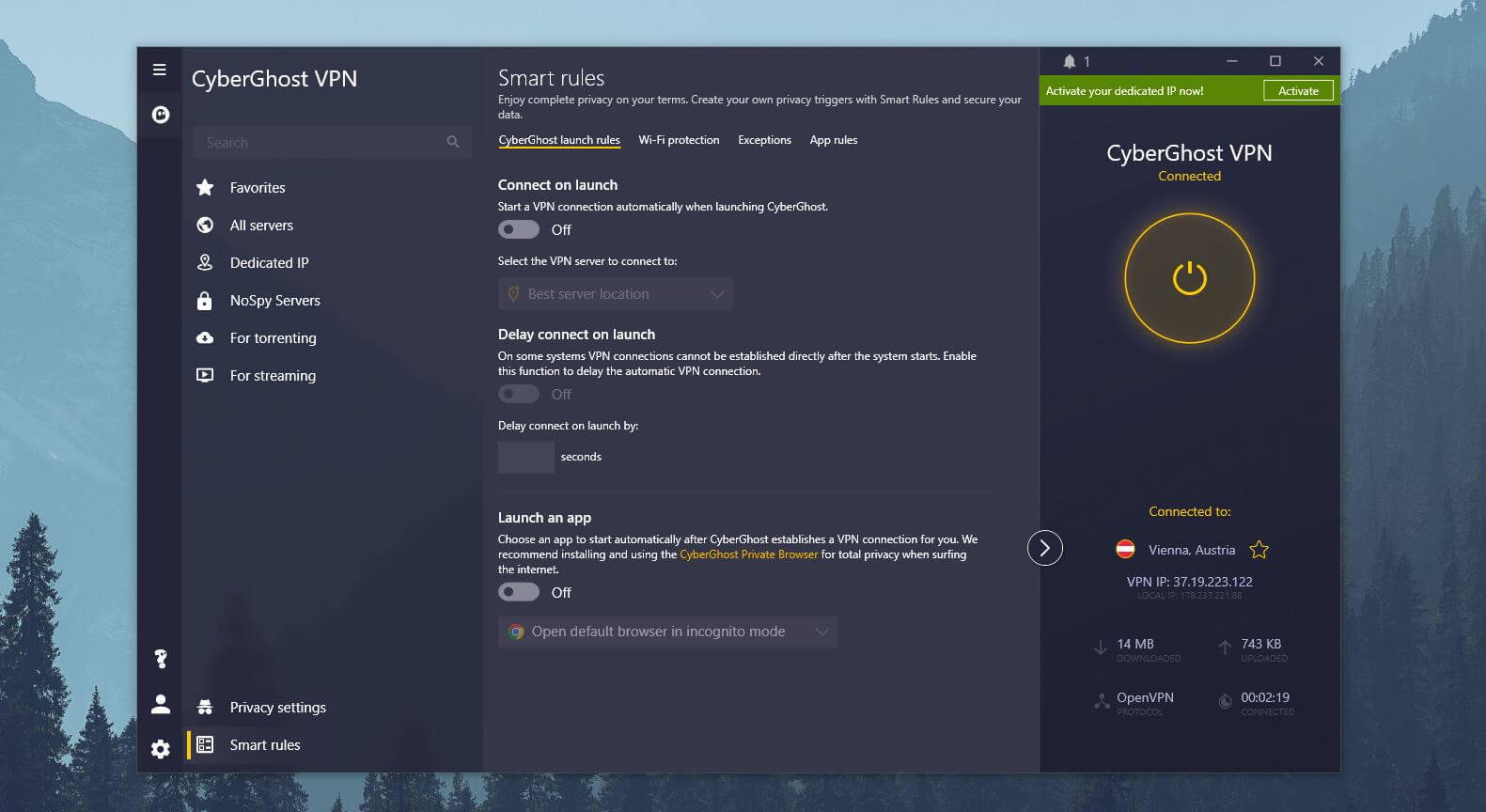This screenshot has width=1486, height=812.
Task: Add Vienna to favorites with star
Action: pyautogui.click(x=1259, y=550)
